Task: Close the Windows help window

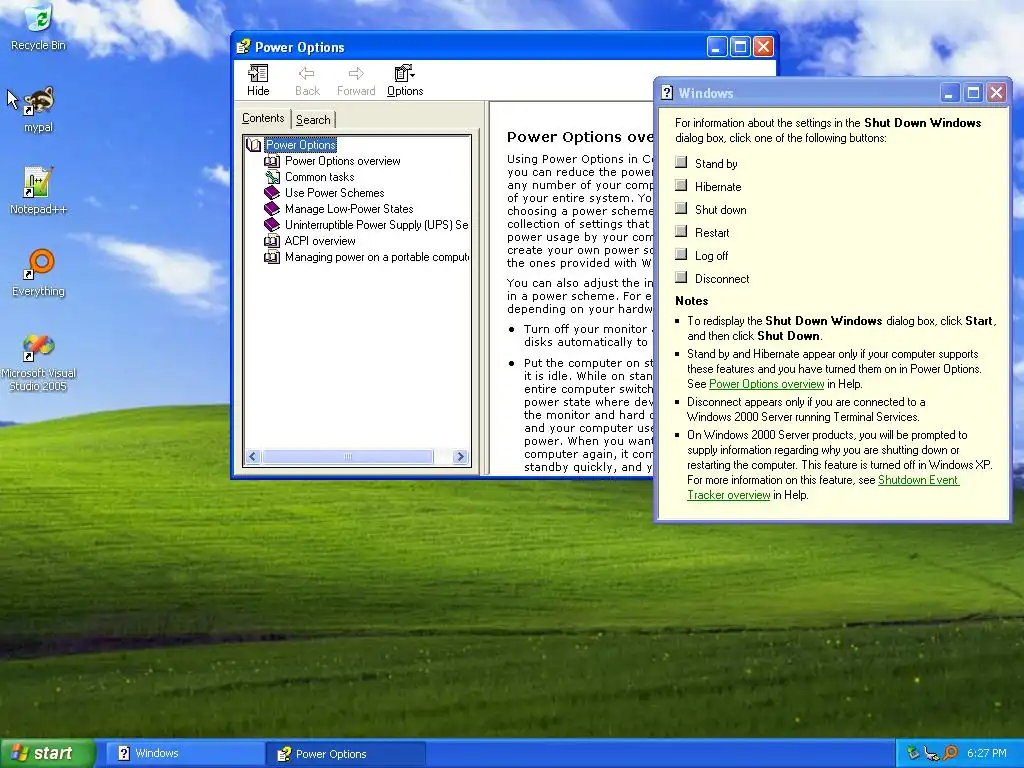Action: tap(997, 93)
